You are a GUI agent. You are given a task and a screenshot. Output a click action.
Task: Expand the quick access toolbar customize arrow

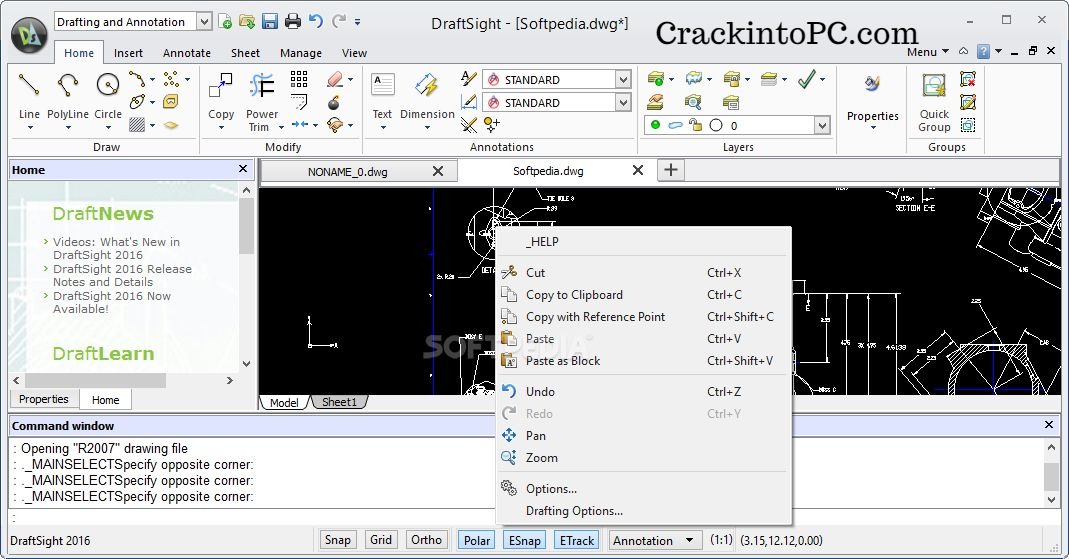point(358,22)
